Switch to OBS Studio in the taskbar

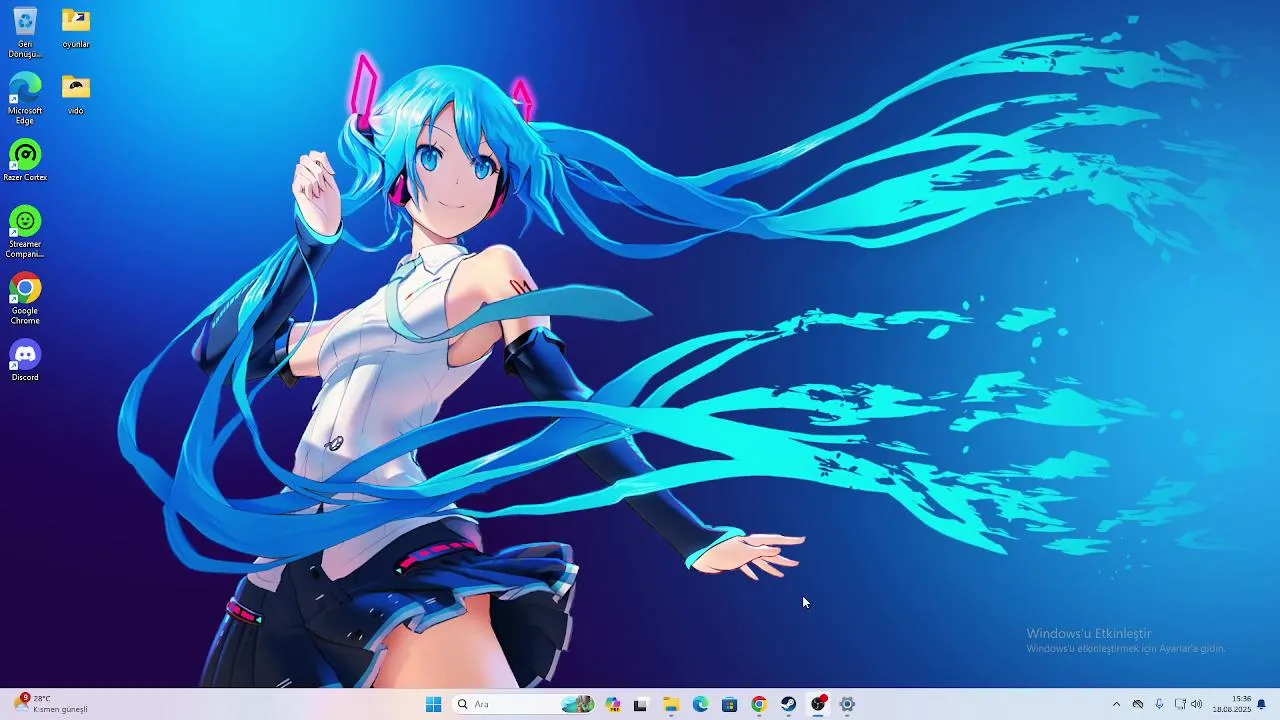click(x=819, y=704)
